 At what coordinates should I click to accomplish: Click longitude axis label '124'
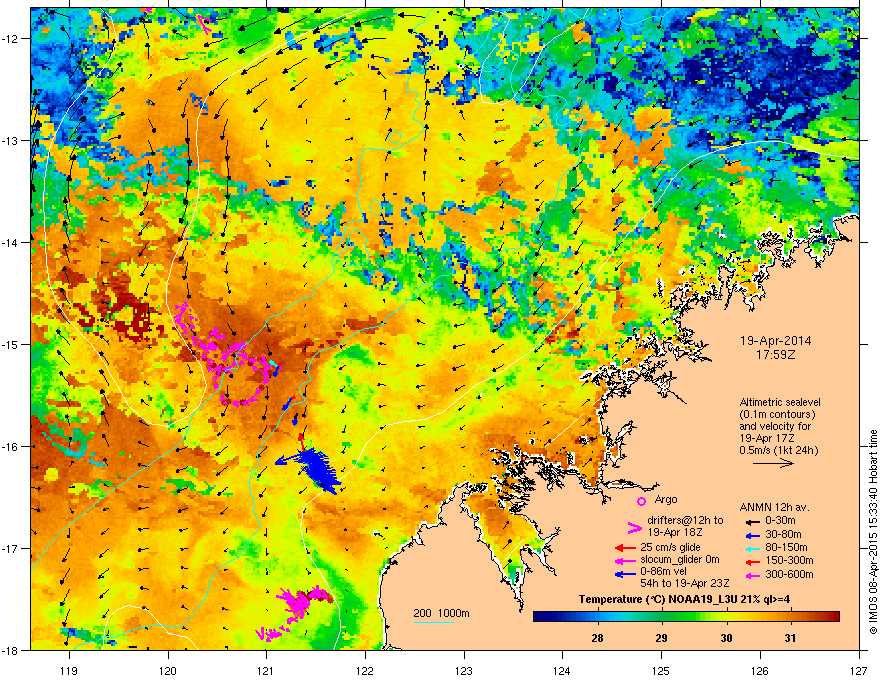pyautogui.click(x=562, y=670)
